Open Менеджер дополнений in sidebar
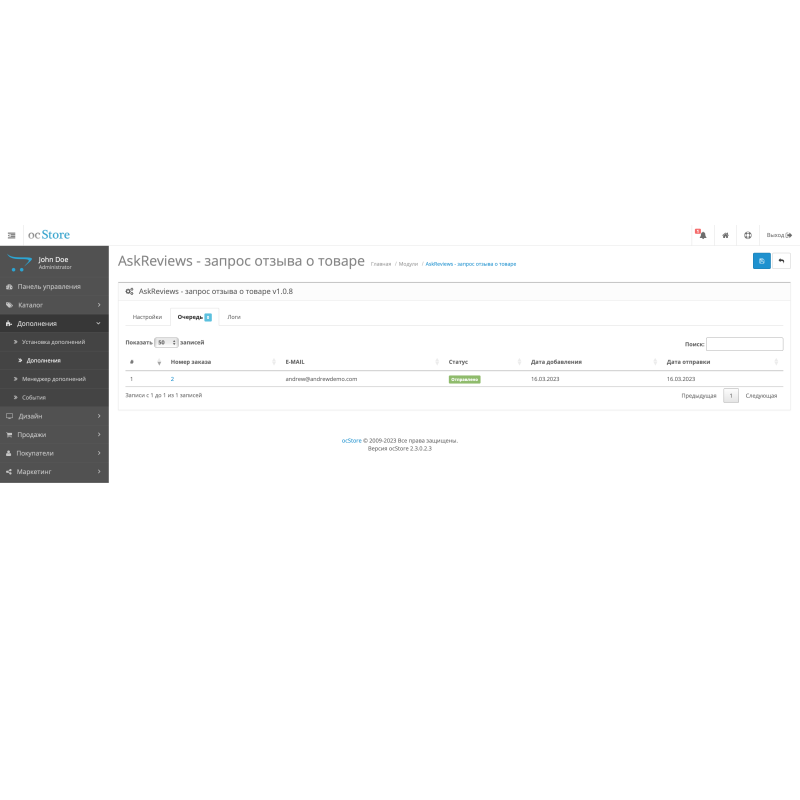 tap(54, 379)
